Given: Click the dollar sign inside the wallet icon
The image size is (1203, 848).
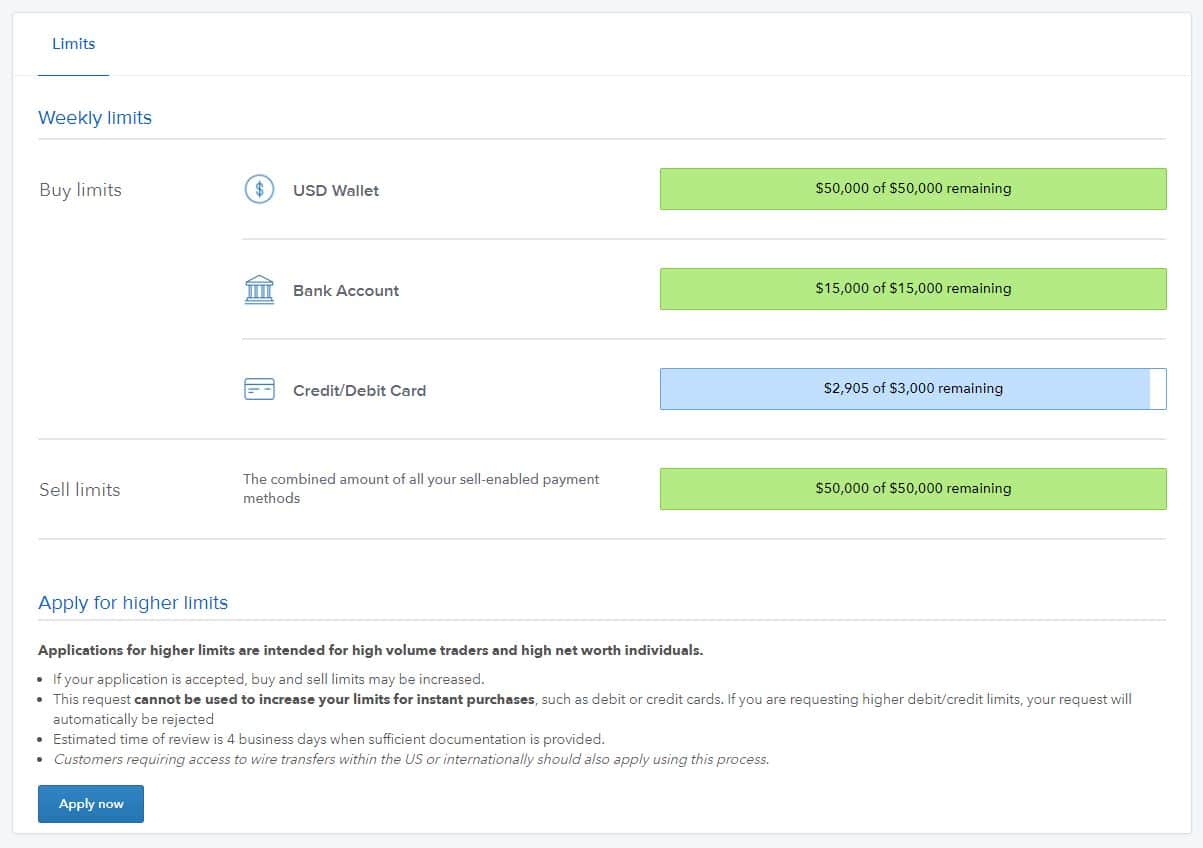Looking at the screenshot, I should (x=259, y=189).
